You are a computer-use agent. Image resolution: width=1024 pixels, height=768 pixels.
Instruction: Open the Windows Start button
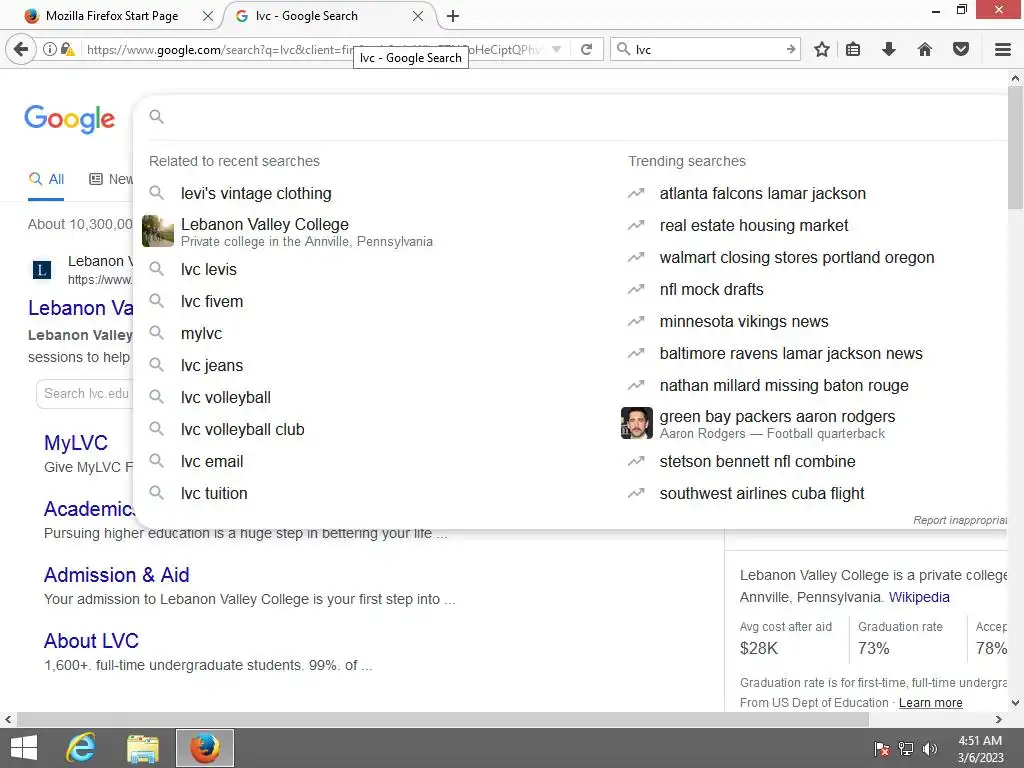pos(24,748)
